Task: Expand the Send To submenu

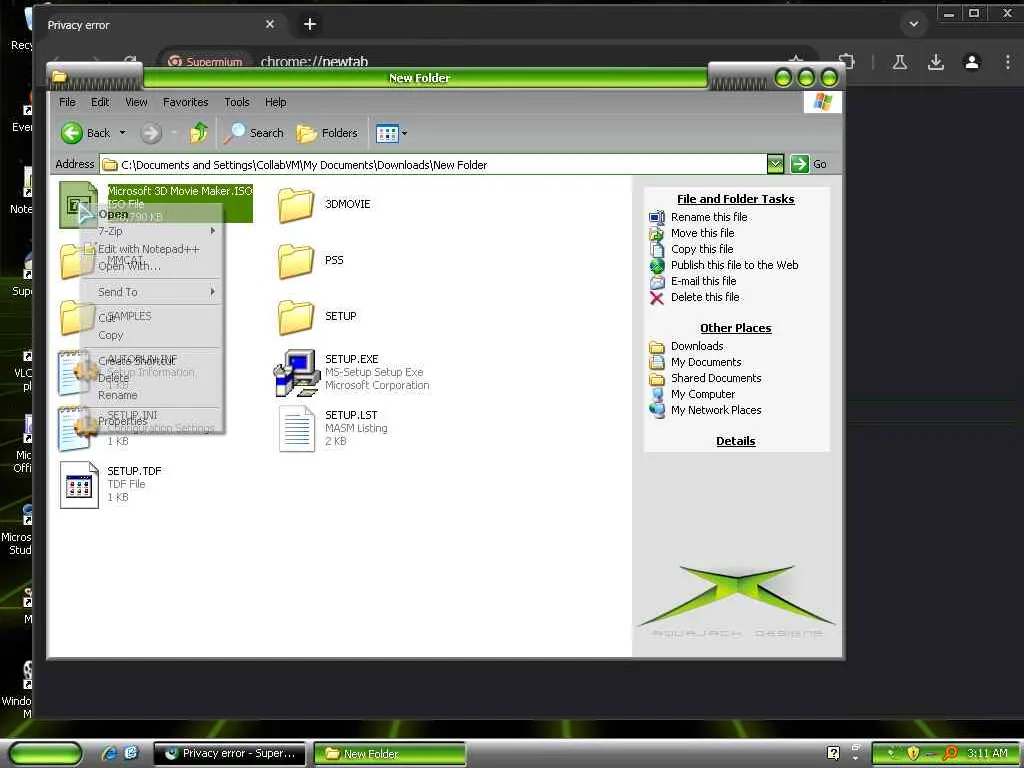Action: coord(150,292)
